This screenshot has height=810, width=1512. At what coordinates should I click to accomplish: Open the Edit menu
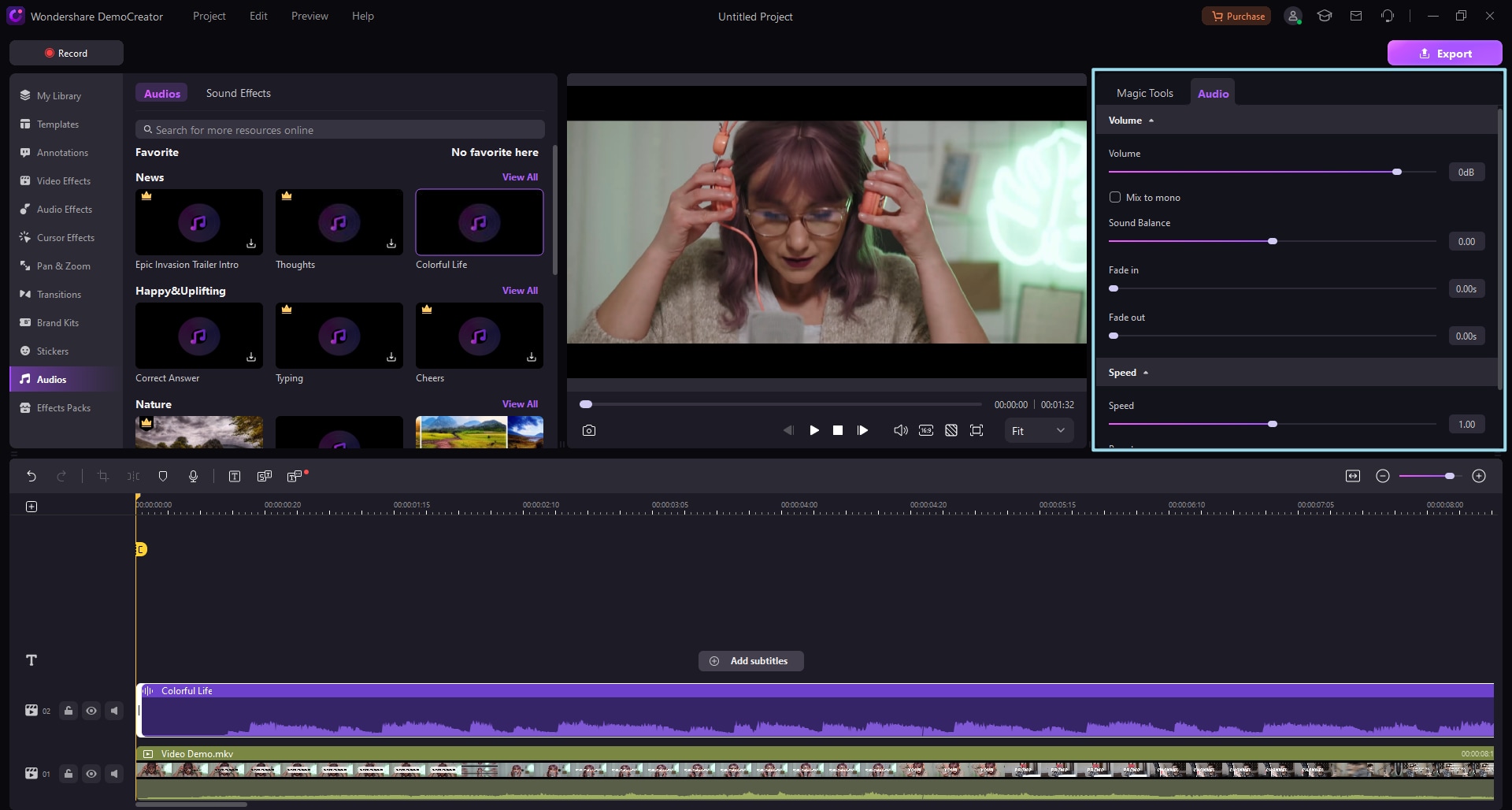(258, 16)
